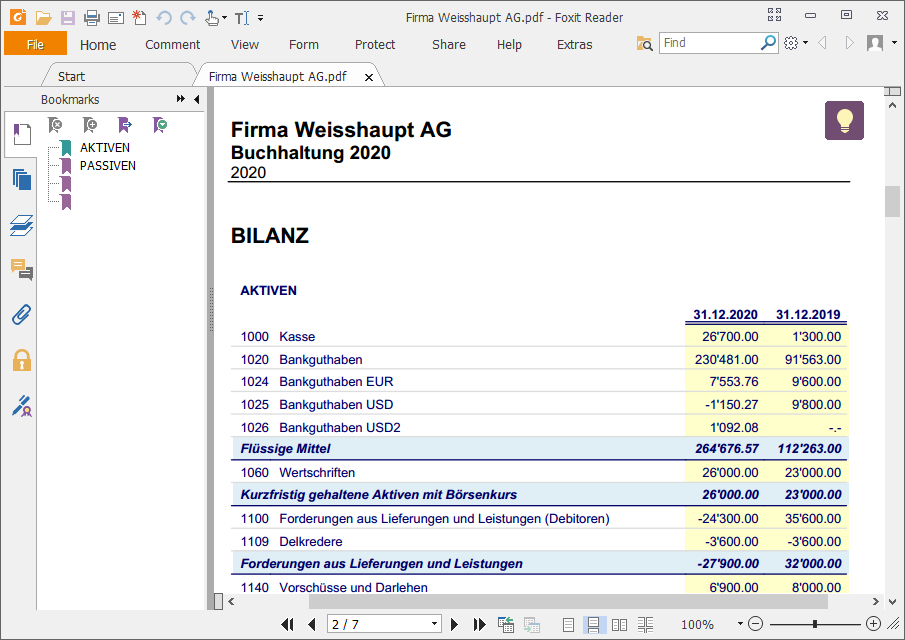
Task: Go to the last page
Action: (479, 624)
